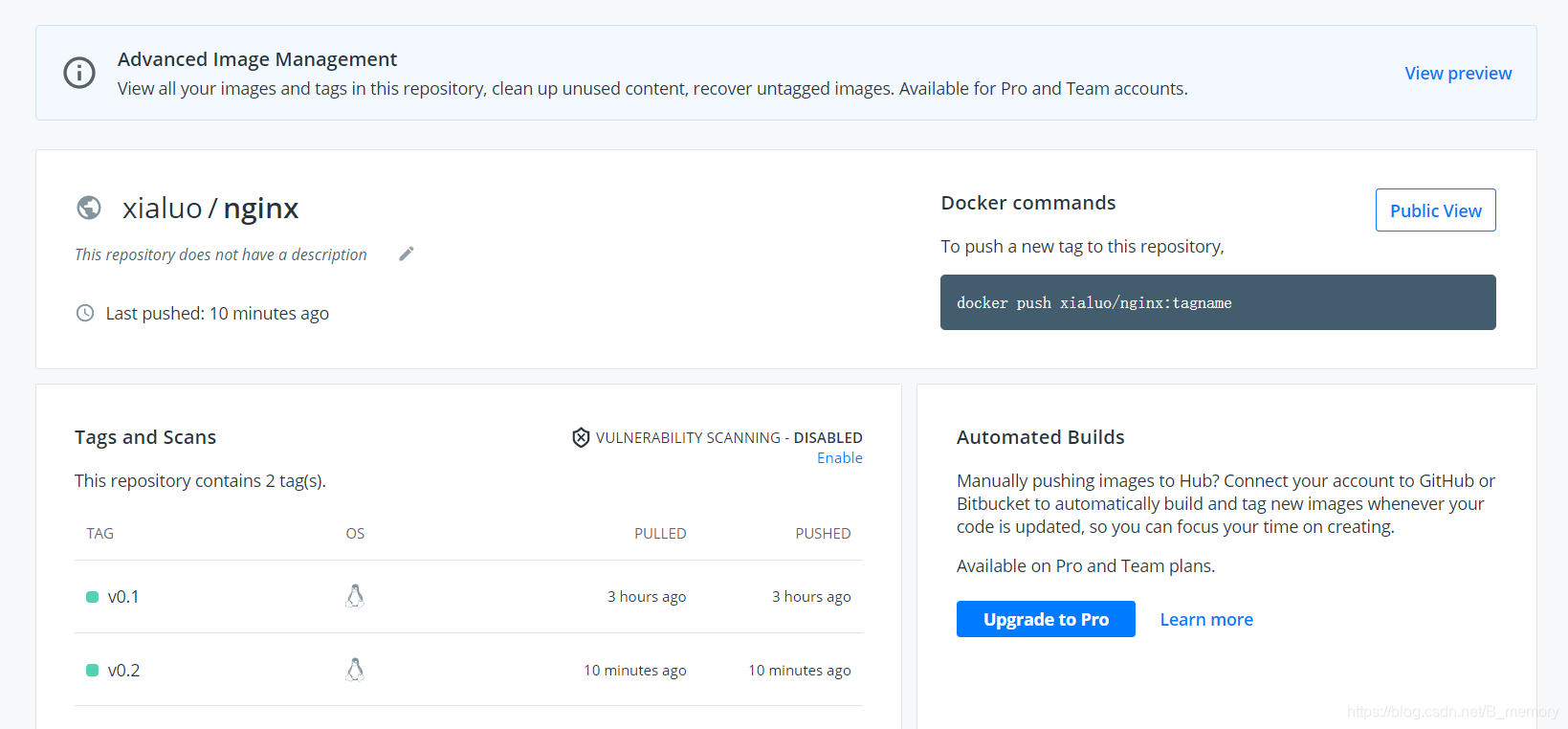Click the clock icon next to Last pushed
The width and height of the screenshot is (1568, 729).
pos(85,313)
